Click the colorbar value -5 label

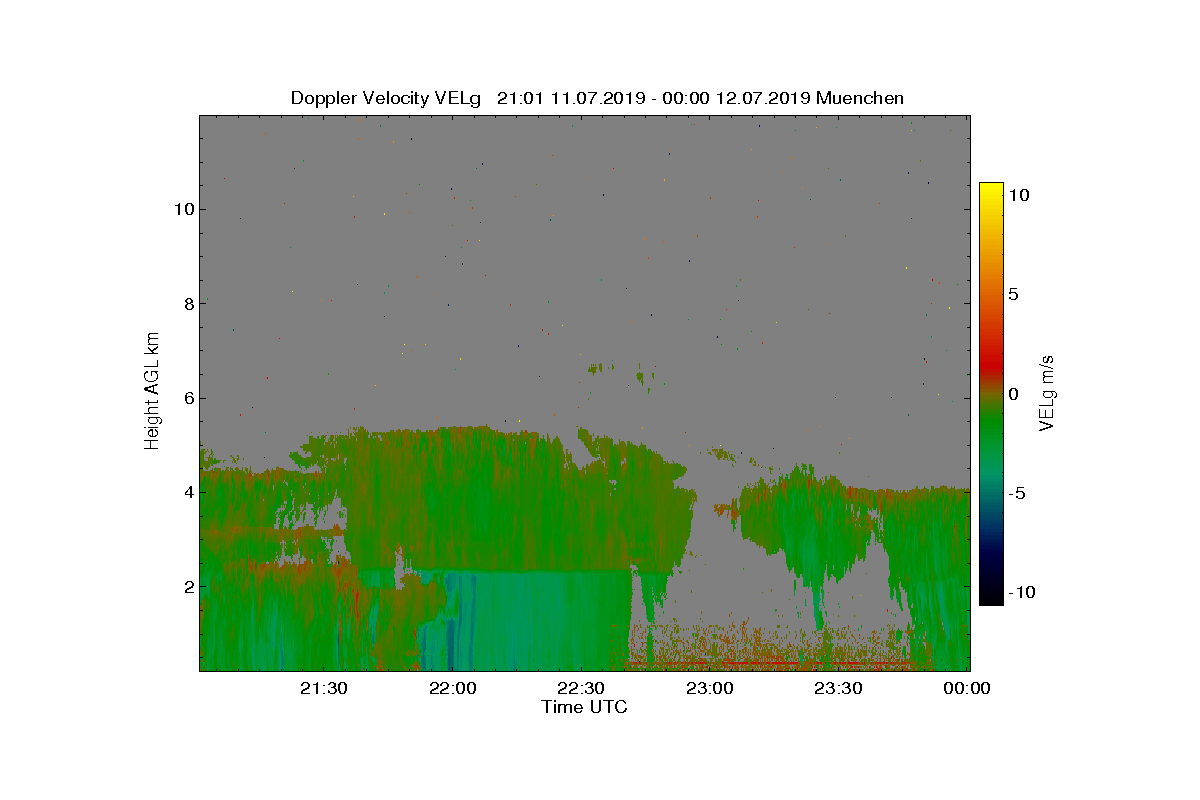pos(1019,493)
